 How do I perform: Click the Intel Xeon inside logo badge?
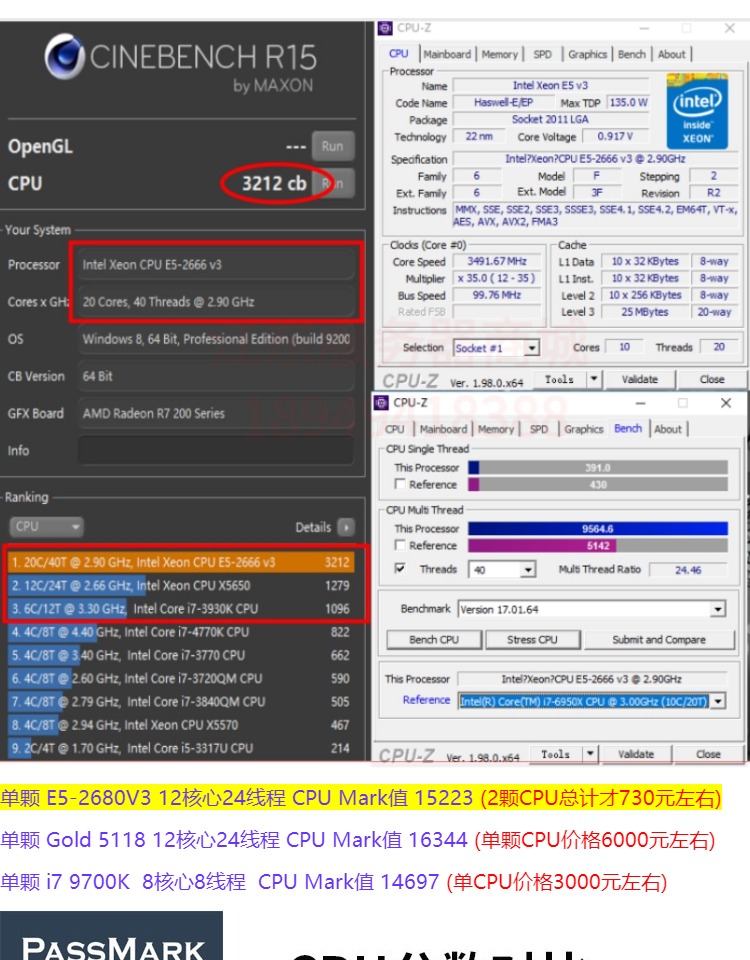pyautogui.click(x=697, y=112)
